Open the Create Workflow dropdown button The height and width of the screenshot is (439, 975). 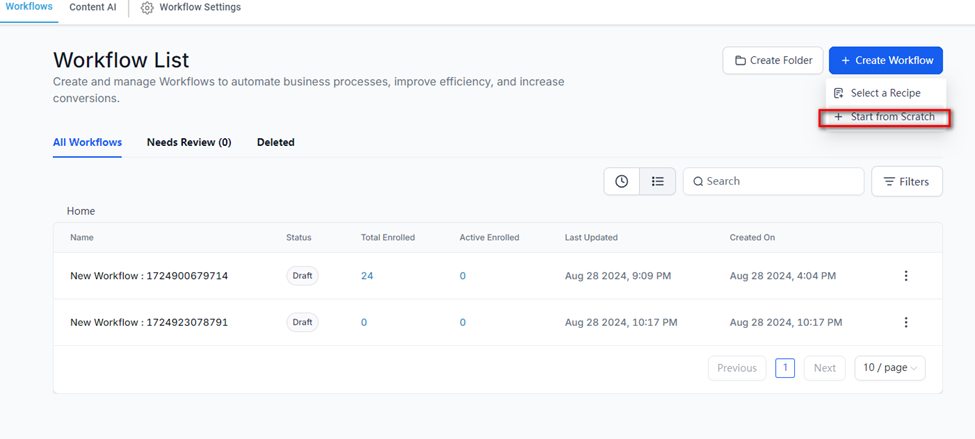click(x=885, y=60)
